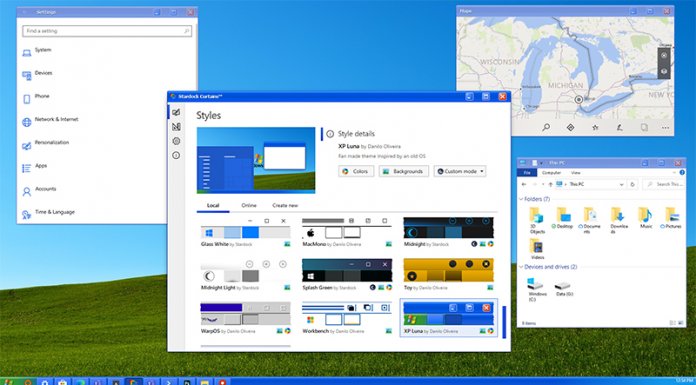
Task: Open the Create new tab
Action: tap(285, 206)
